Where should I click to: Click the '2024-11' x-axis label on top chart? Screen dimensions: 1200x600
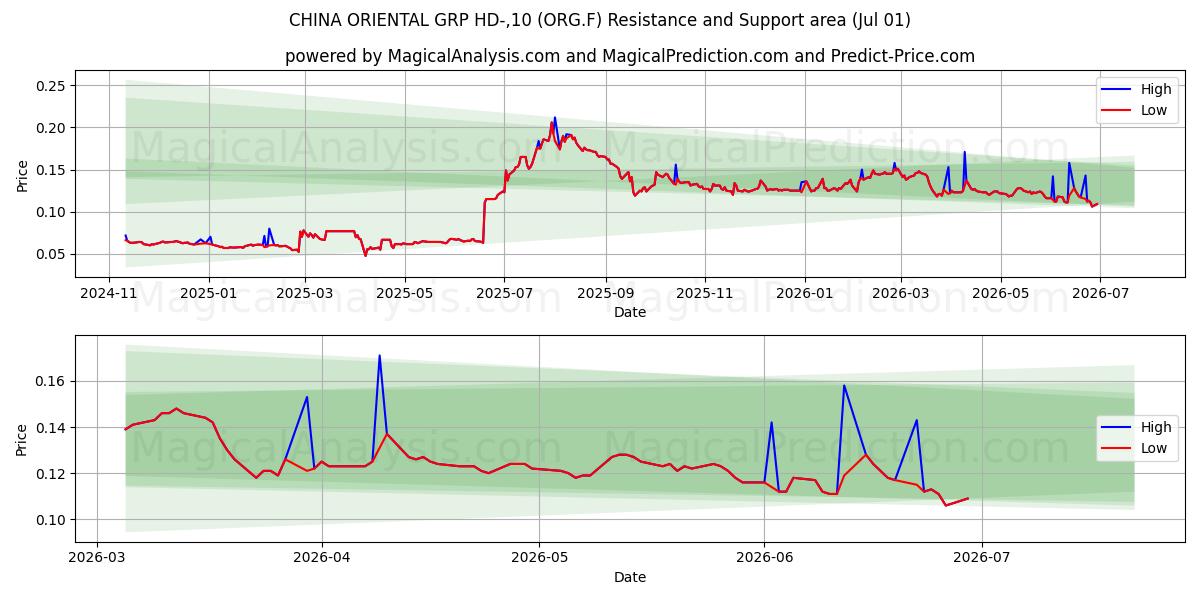(110, 293)
